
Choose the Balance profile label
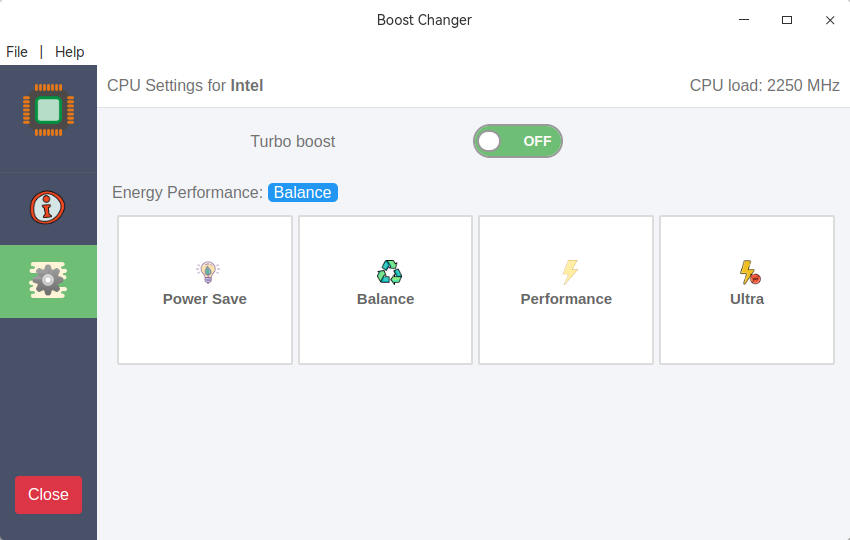[x=385, y=299]
